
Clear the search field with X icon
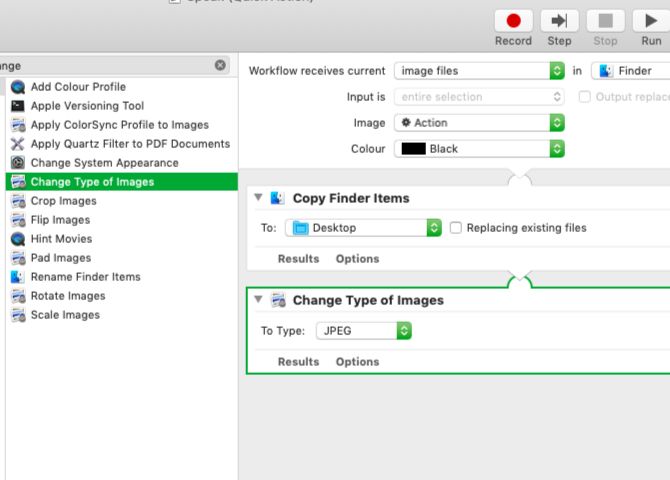pos(220,65)
